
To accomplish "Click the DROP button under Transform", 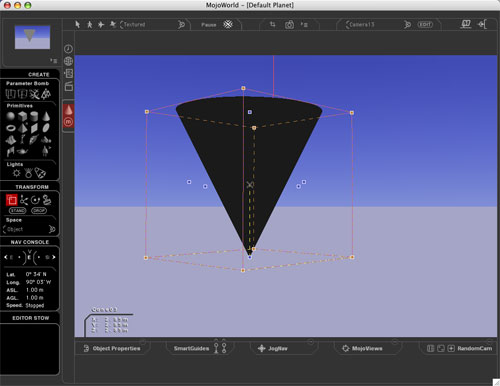I will [x=39, y=211].
